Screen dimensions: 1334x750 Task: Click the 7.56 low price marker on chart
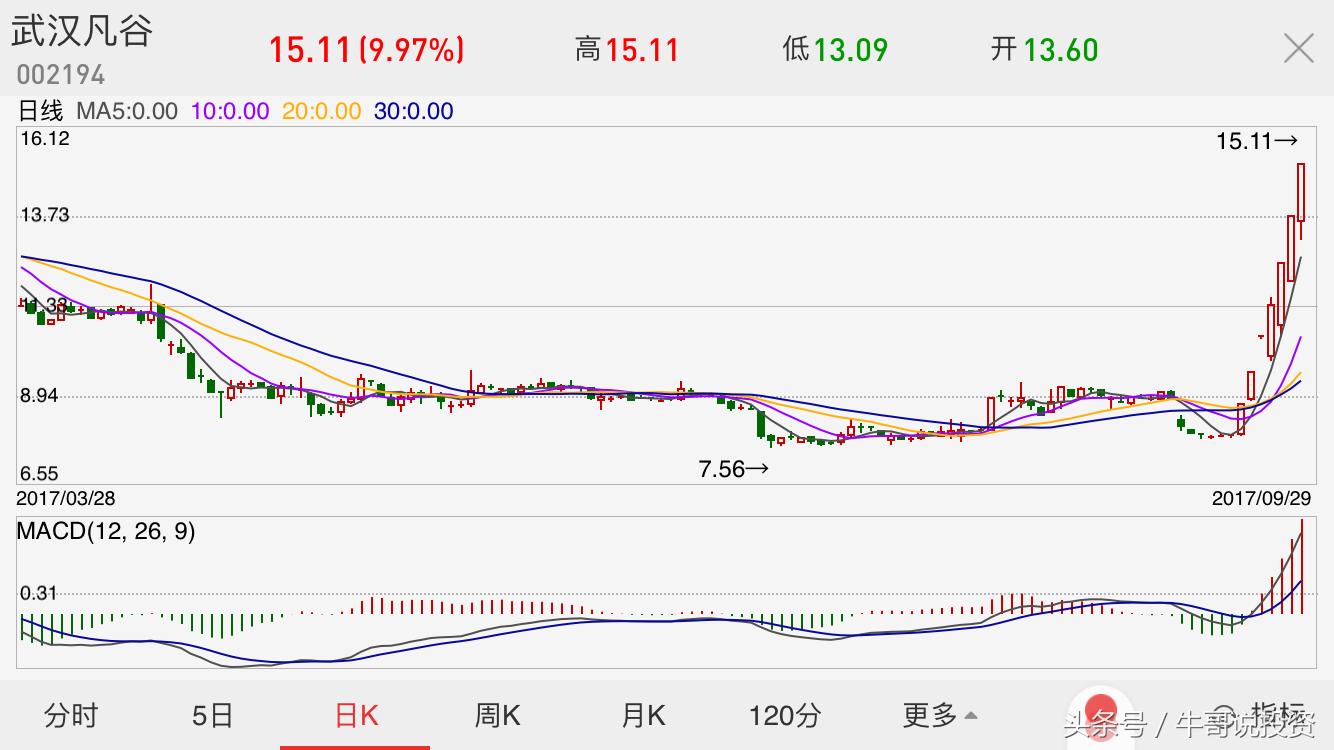pos(733,469)
